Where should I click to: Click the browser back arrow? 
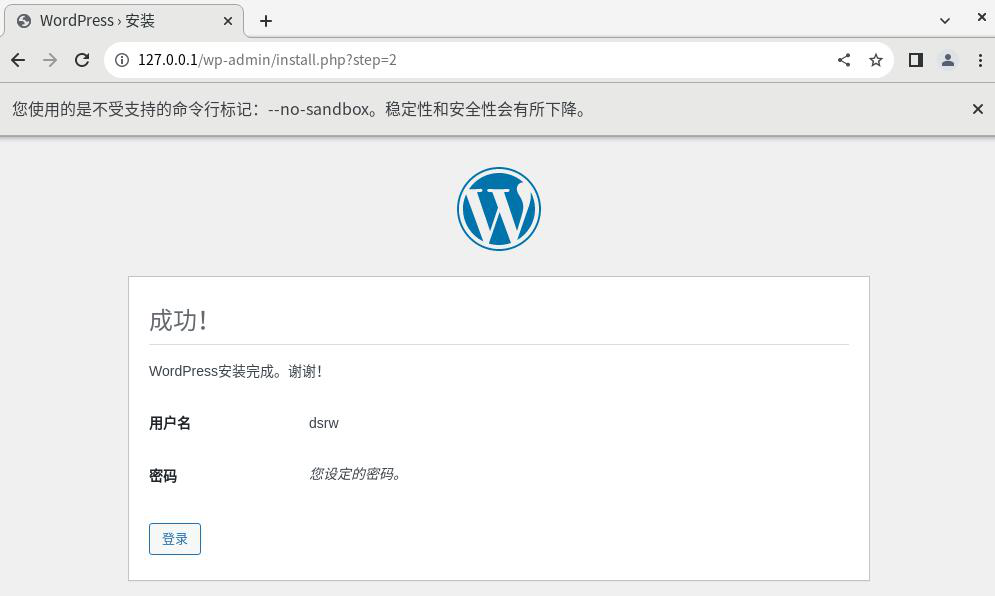pyautogui.click(x=18, y=60)
